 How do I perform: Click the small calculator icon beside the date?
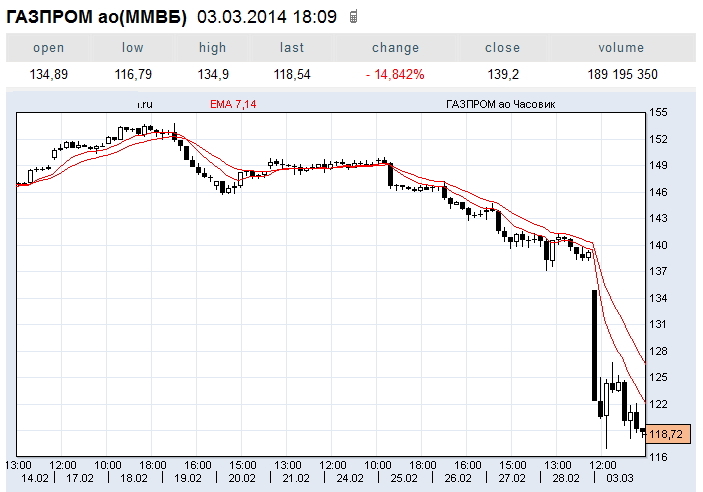(x=353, y=17)
